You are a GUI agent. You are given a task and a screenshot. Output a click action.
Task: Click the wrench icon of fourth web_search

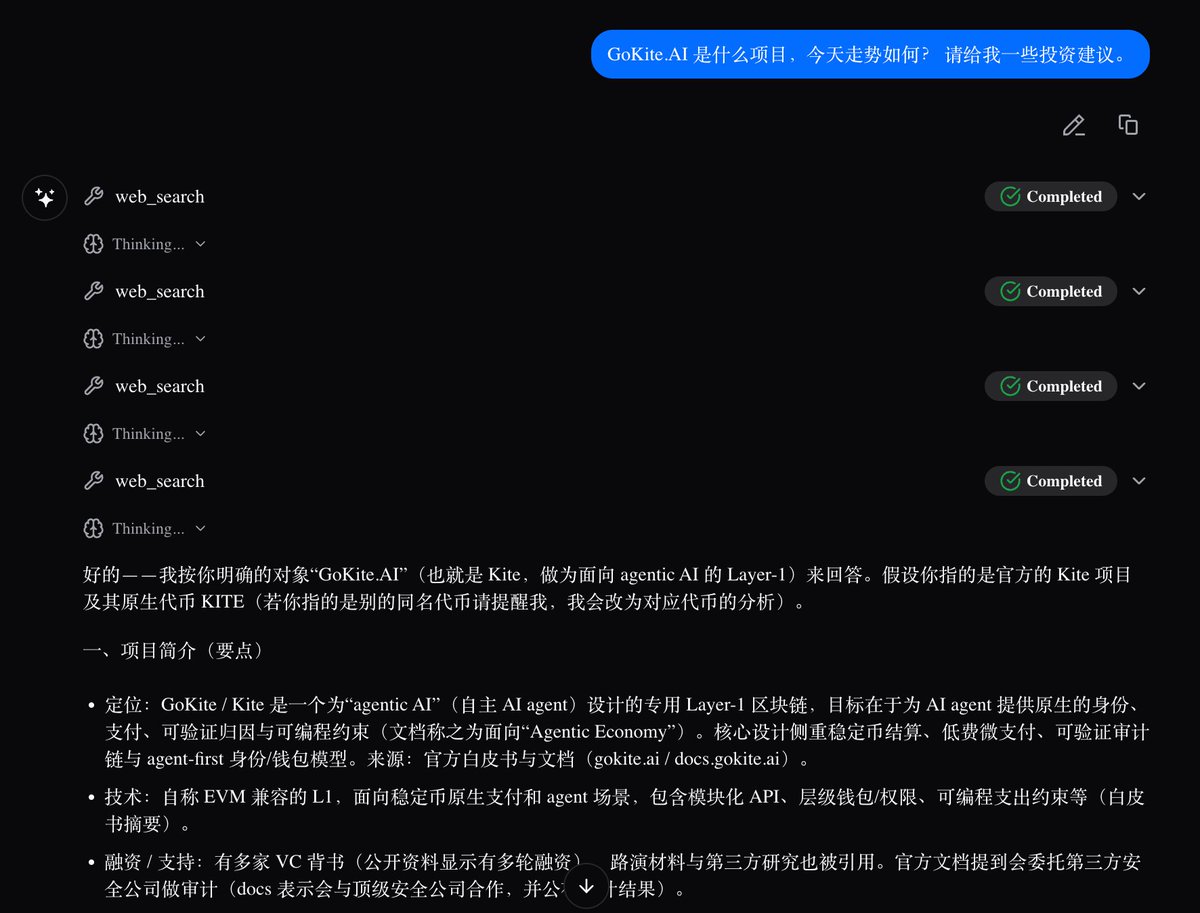[x=94, y=481]
